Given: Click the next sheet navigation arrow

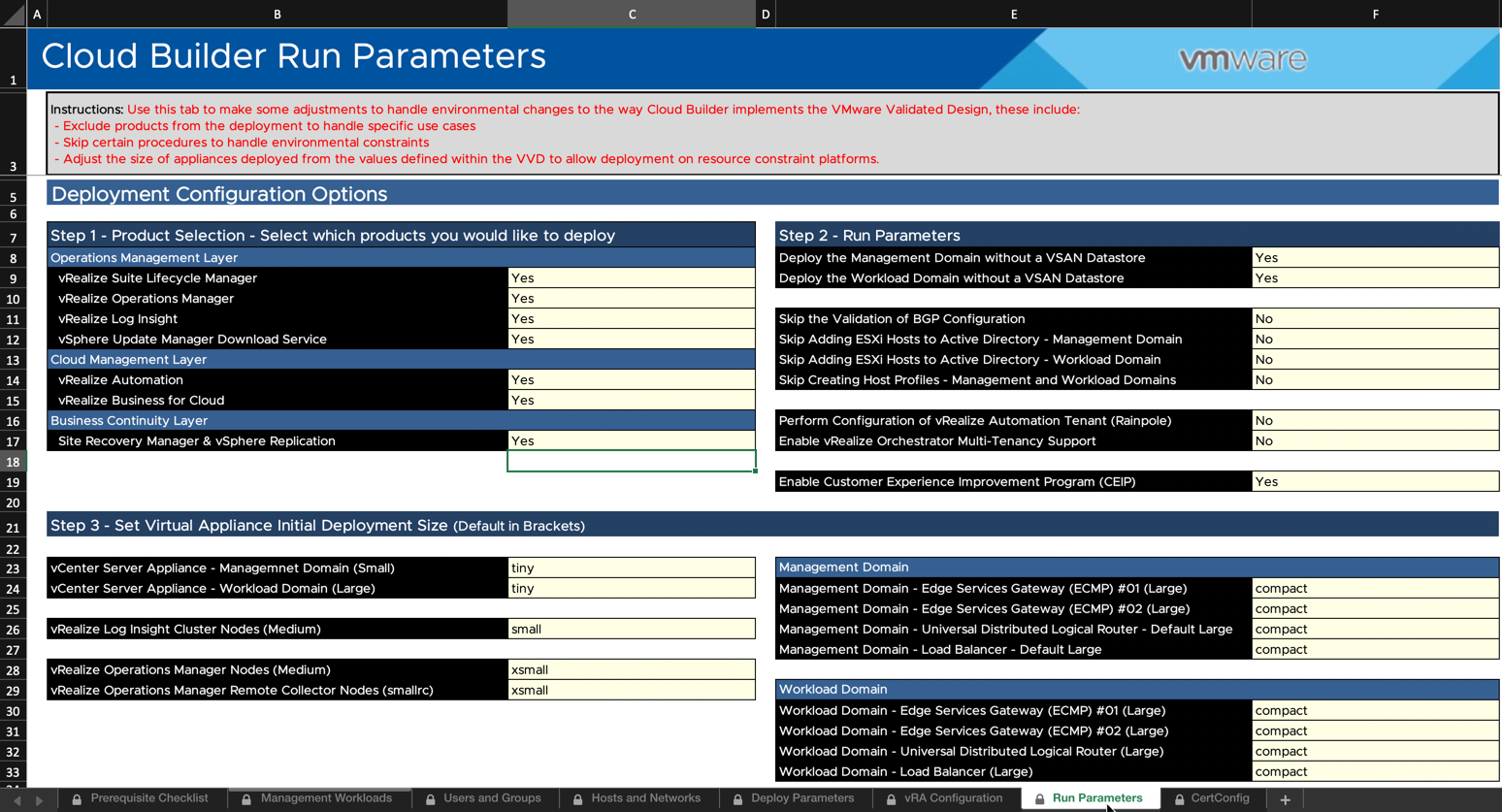Looking at the screenshot, I should (x=39, y=800).
